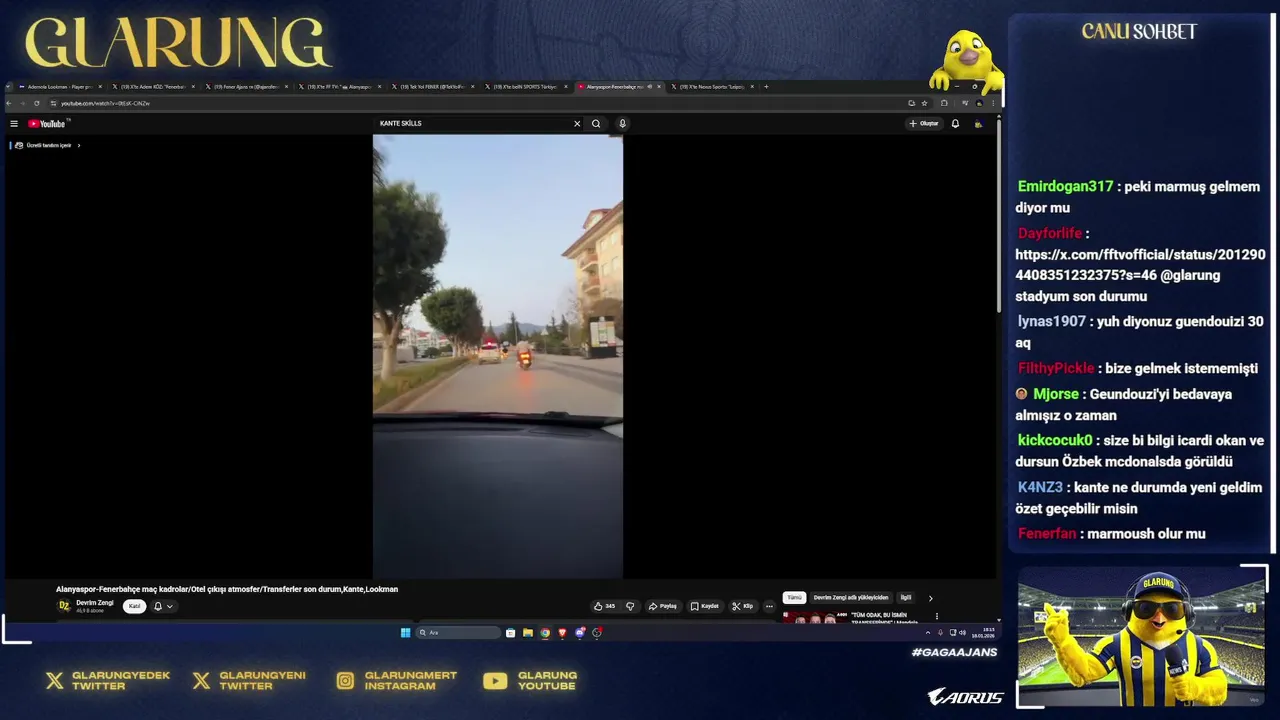Open the Windows Start button

(x=405, y=633)
